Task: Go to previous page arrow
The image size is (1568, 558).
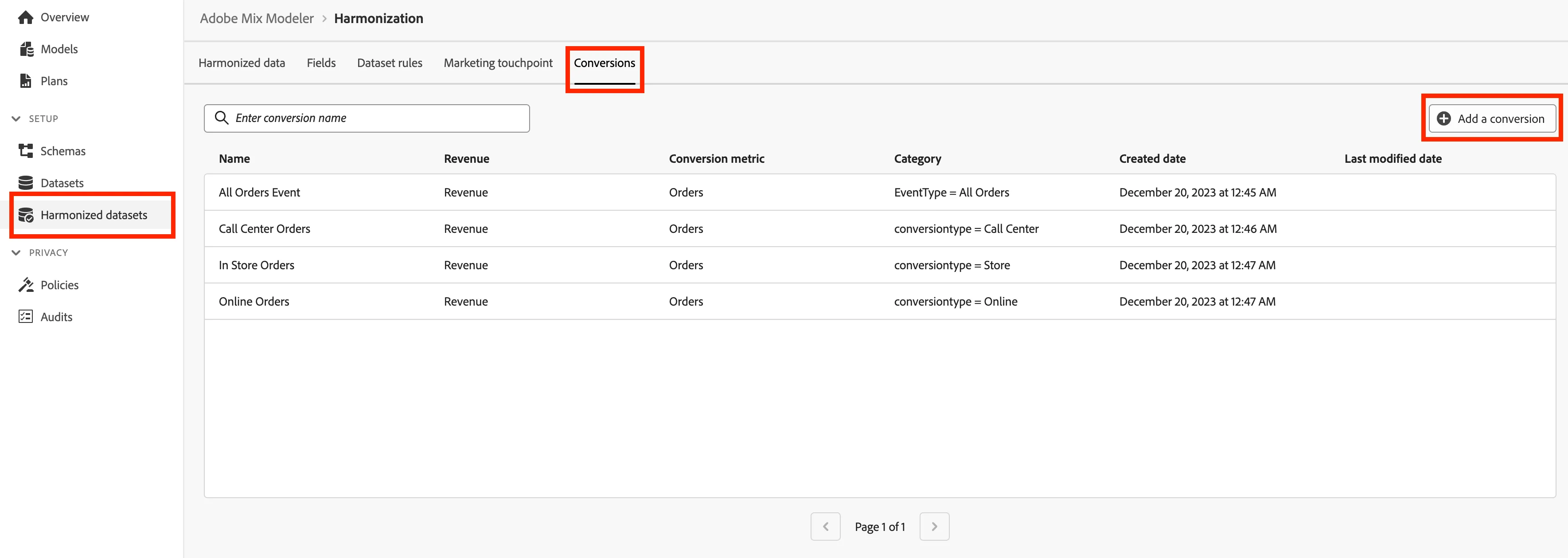Action: [825, 527]
